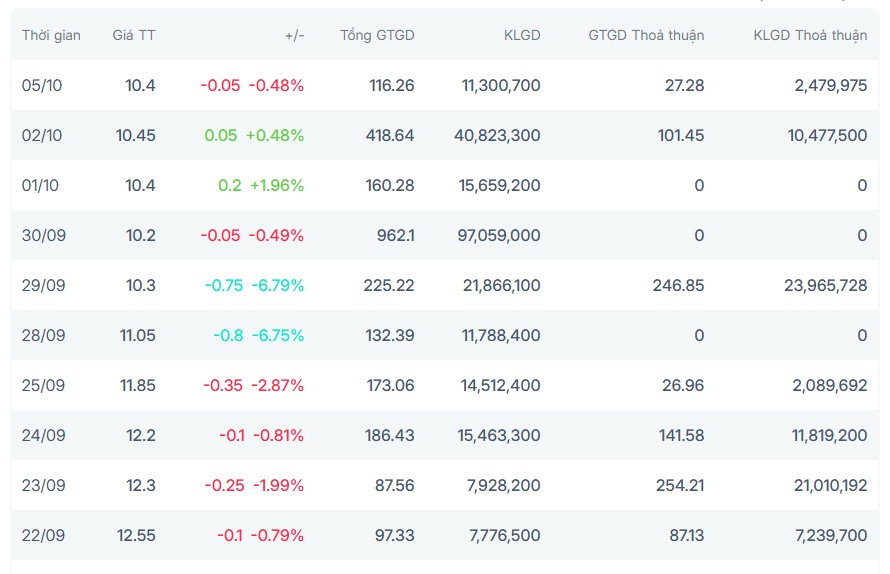Click price 12.55 in 22/09 row
Viewport: 890px width, 574px height.
[136, 535]
